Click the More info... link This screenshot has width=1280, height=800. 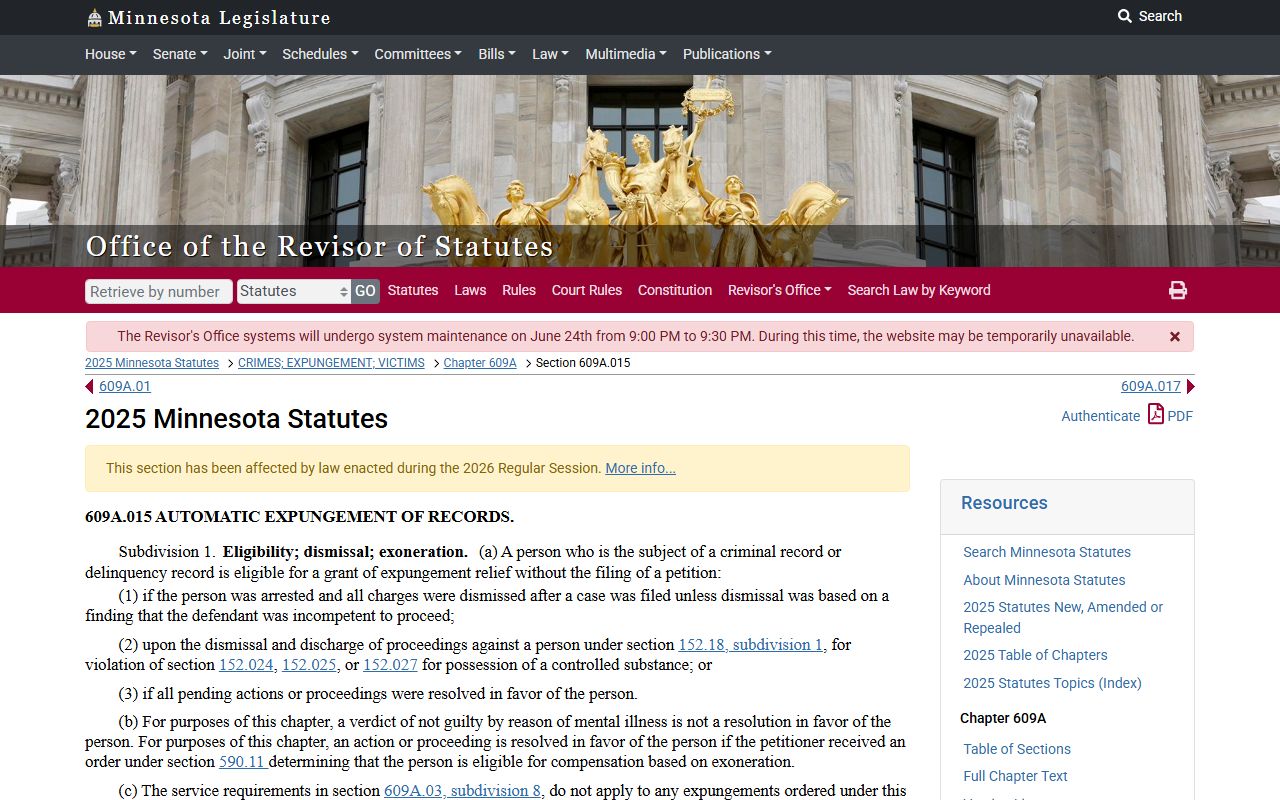coord(640,468)
